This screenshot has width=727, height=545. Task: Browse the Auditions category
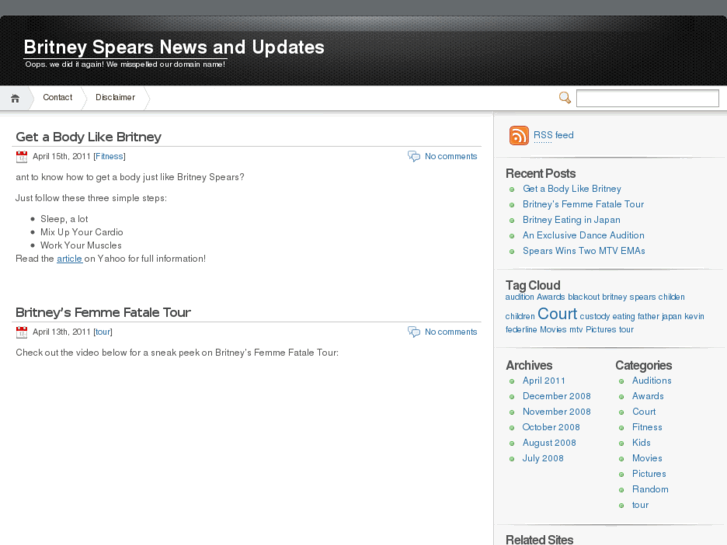coord(652,381)
